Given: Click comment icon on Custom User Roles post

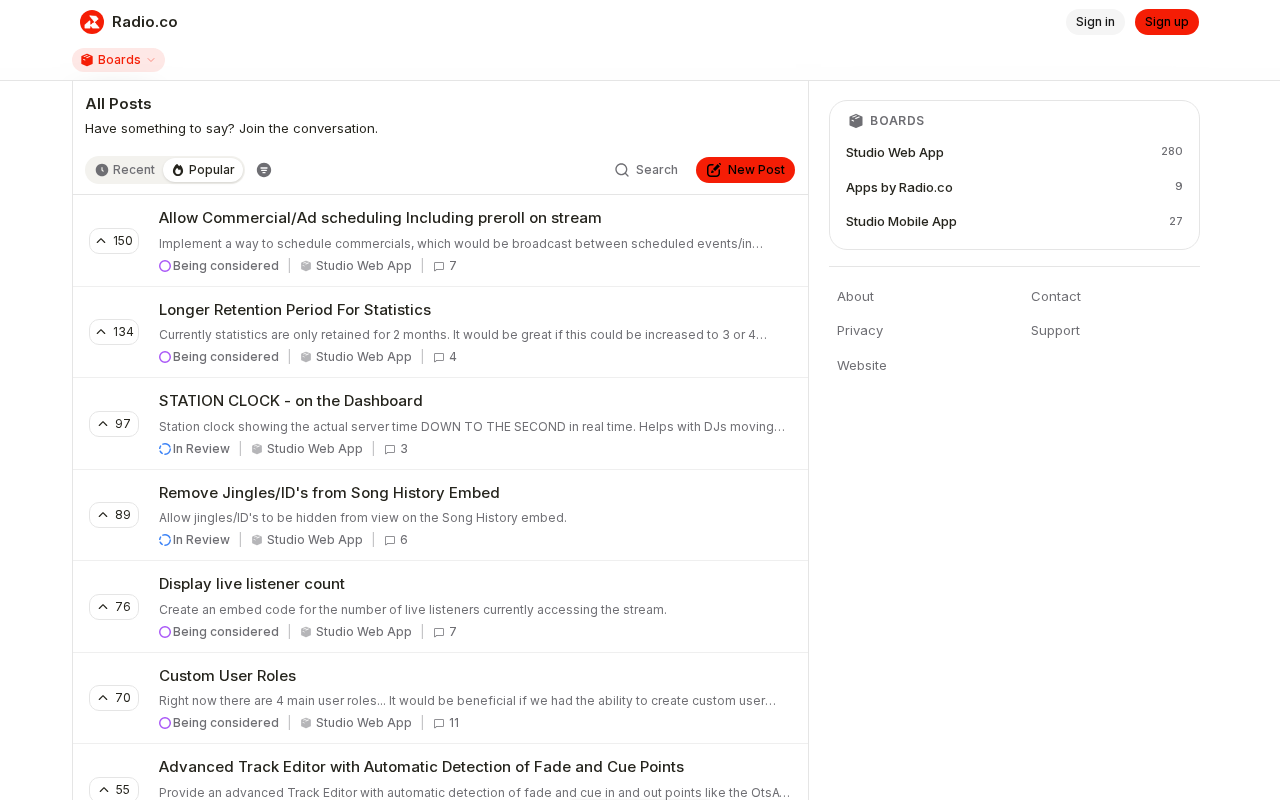Looking at the screenshot, I should [439, 724].
